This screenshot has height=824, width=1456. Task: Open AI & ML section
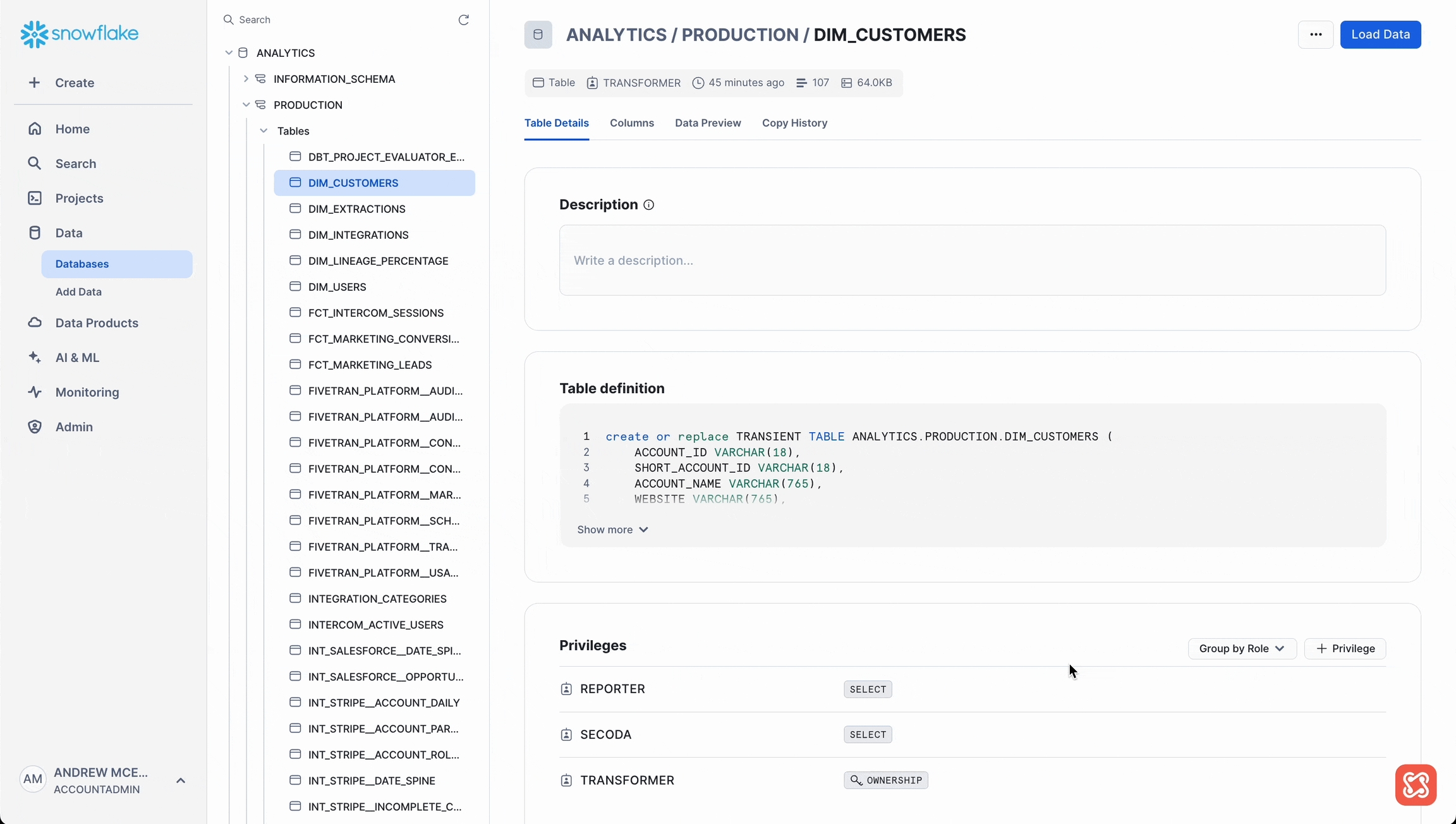[77, 358]
